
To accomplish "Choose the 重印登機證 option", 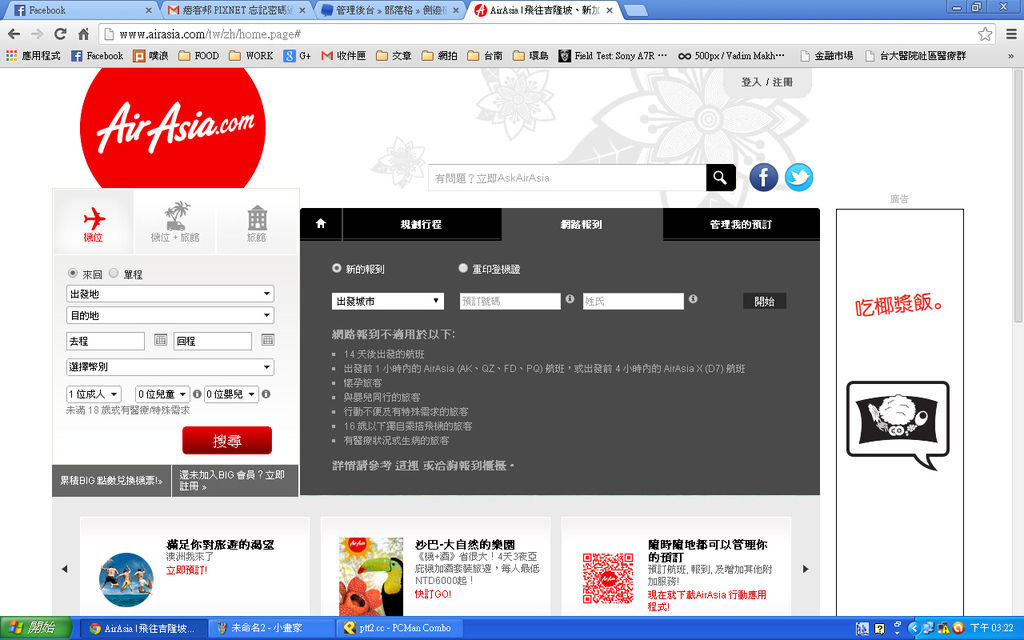I will (x=463, y=268).
